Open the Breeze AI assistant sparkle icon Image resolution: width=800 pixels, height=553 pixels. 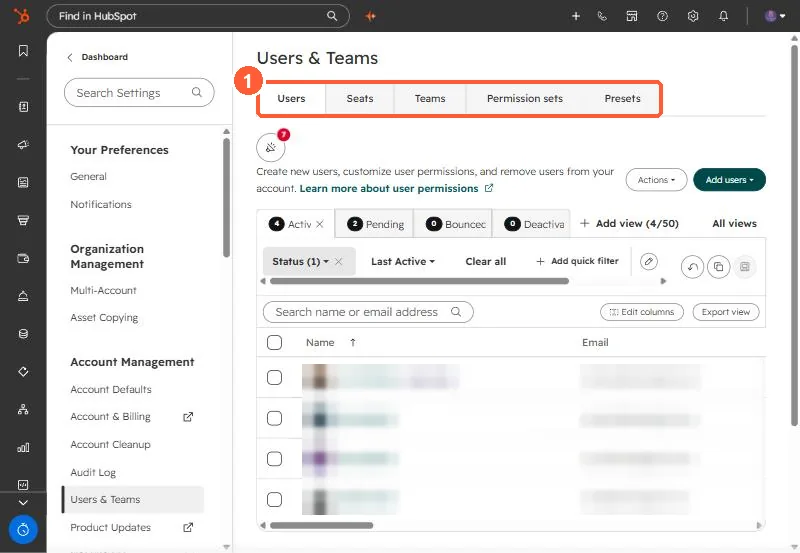370,16
